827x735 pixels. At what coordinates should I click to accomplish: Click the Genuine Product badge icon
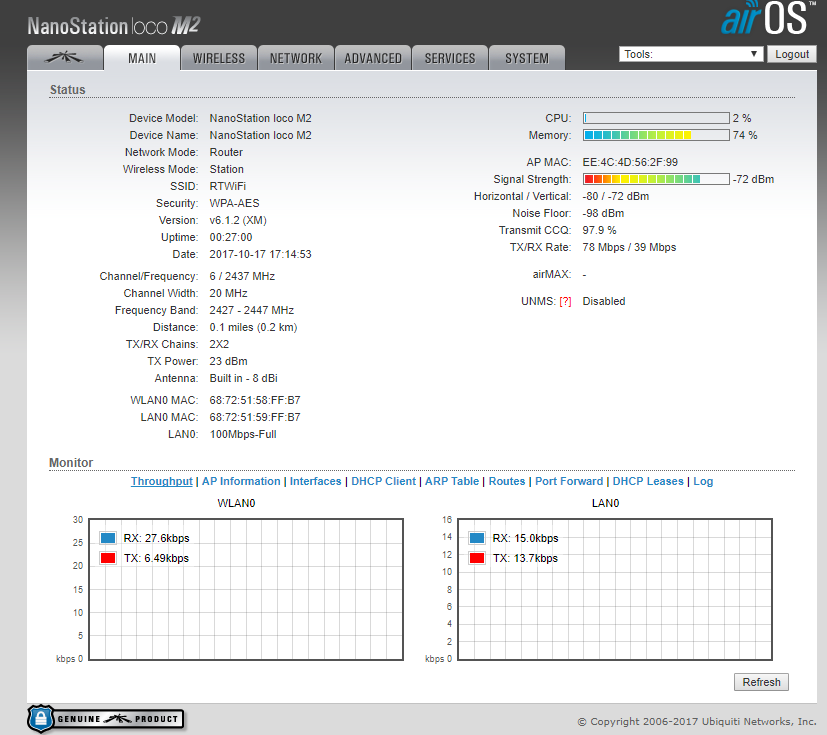click(x=105, y=719)
